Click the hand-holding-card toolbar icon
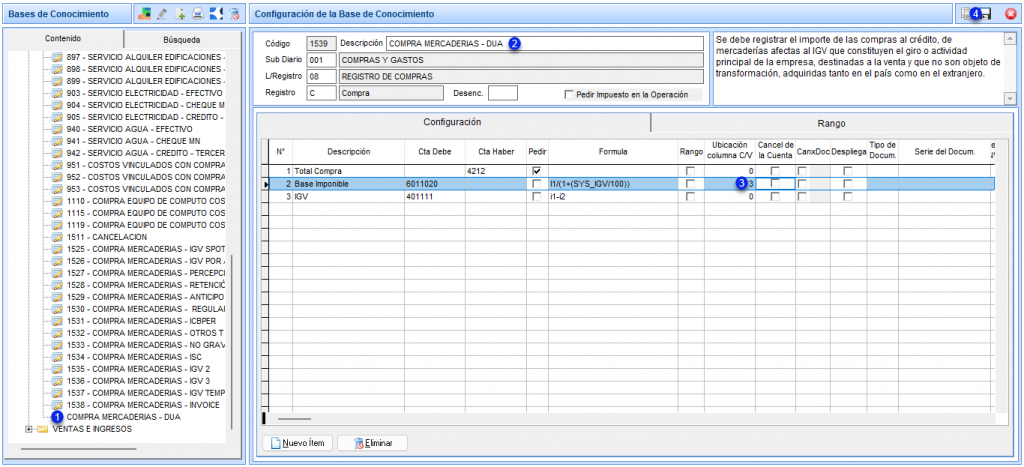The width and height of the screenshot is (1024, 467). [x=146, y=13]
